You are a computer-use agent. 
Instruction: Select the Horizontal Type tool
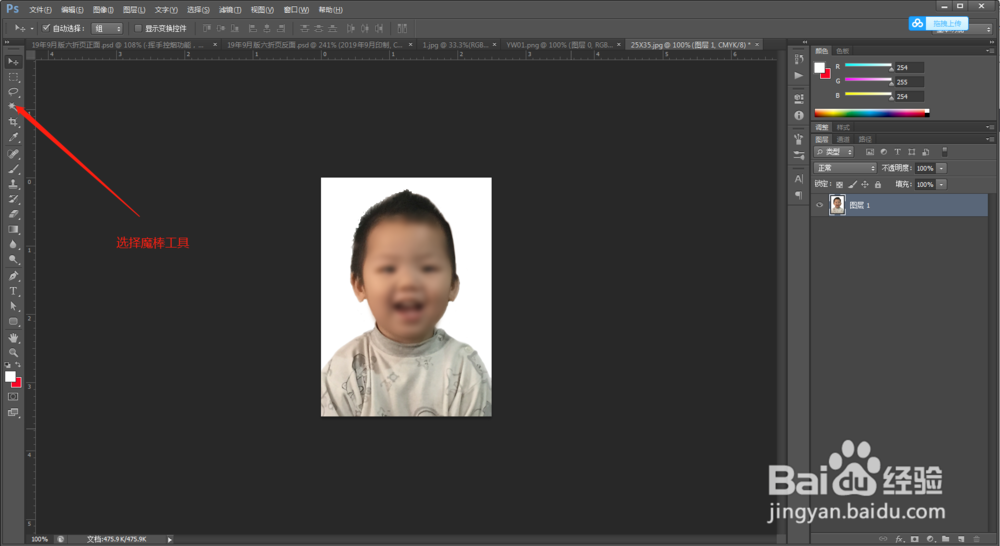(x=13, y=291)
